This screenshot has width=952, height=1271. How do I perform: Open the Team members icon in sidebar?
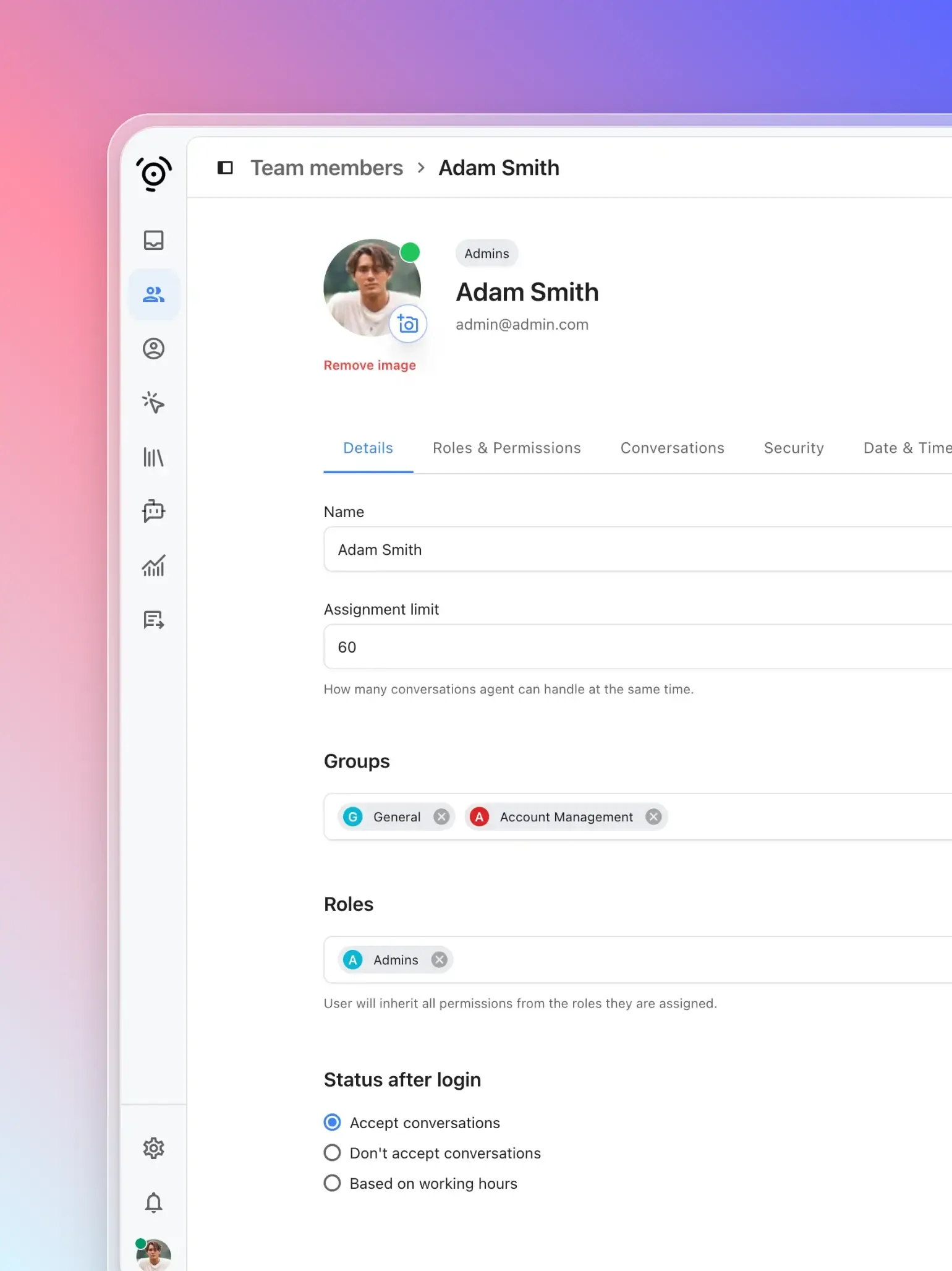(x=153, y=294)
